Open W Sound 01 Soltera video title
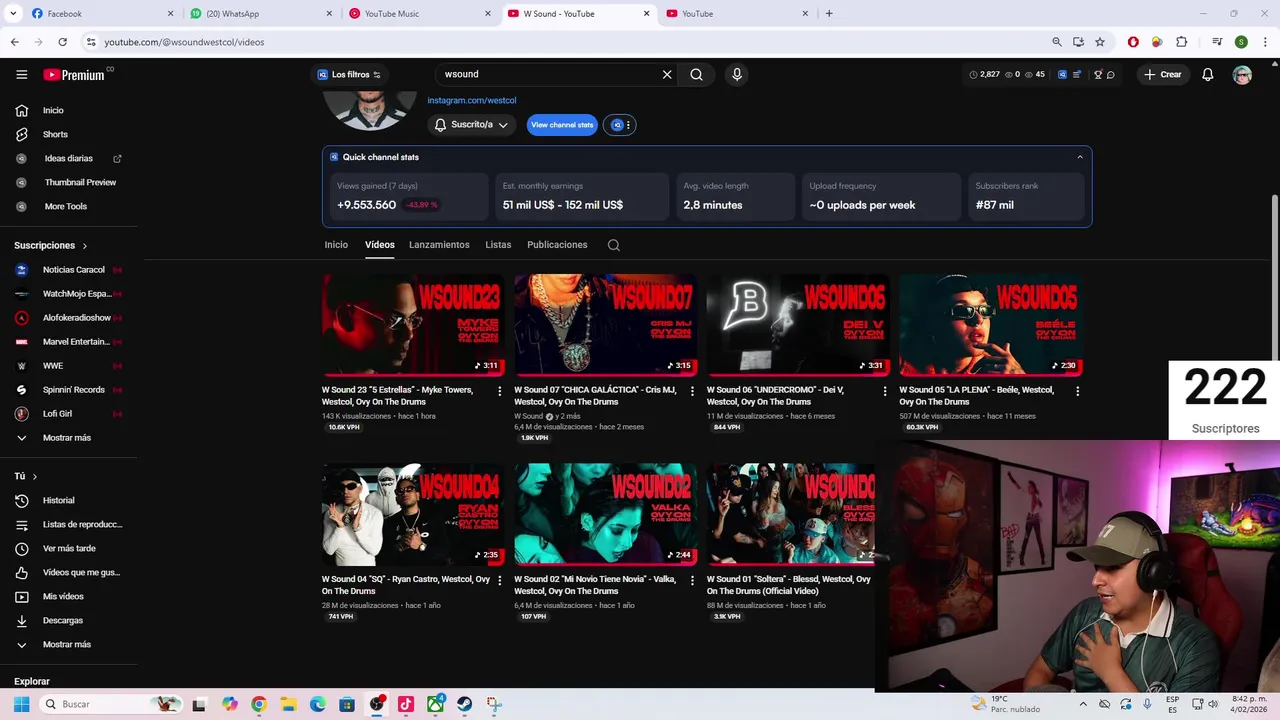The width and height of the screenshot is (1280, 720). click(x=789, y=585)
